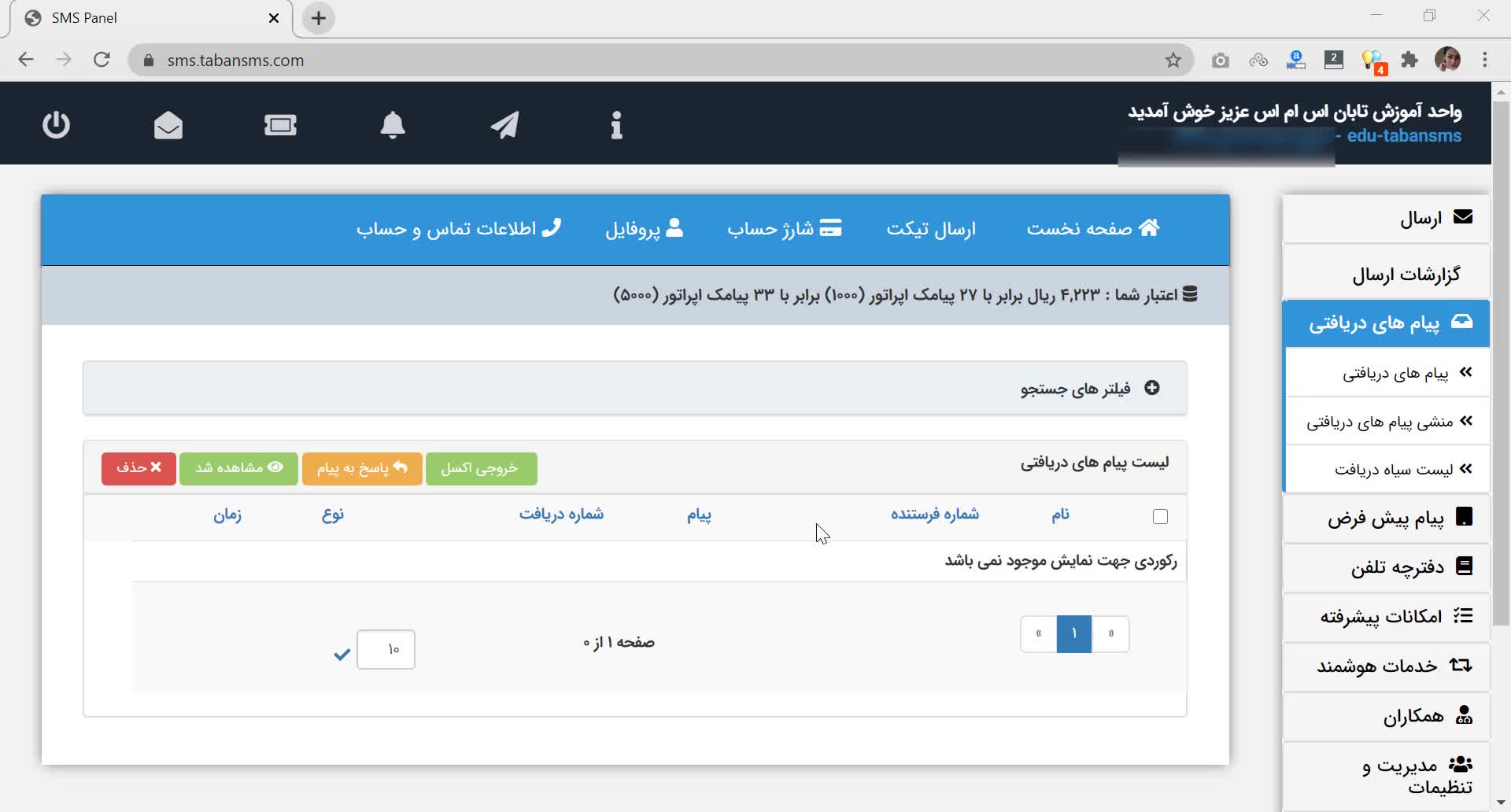Click the page size input field

click(x=386, y=650)
